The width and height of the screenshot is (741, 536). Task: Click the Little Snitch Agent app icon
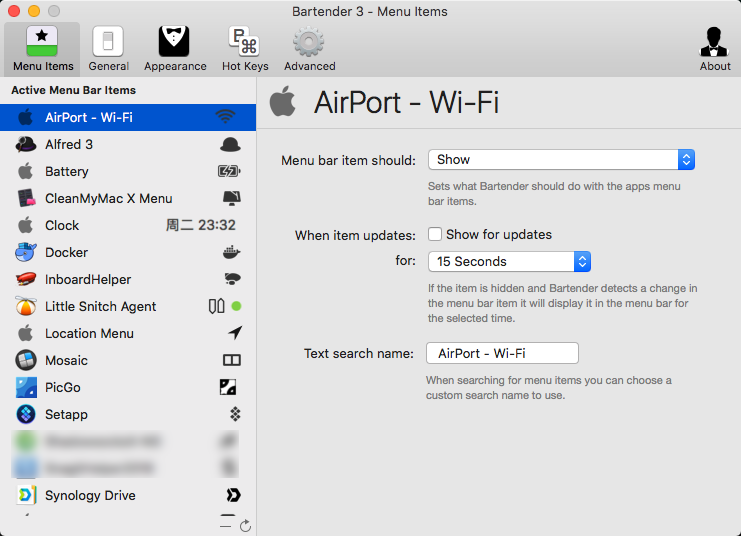(26, 306)
